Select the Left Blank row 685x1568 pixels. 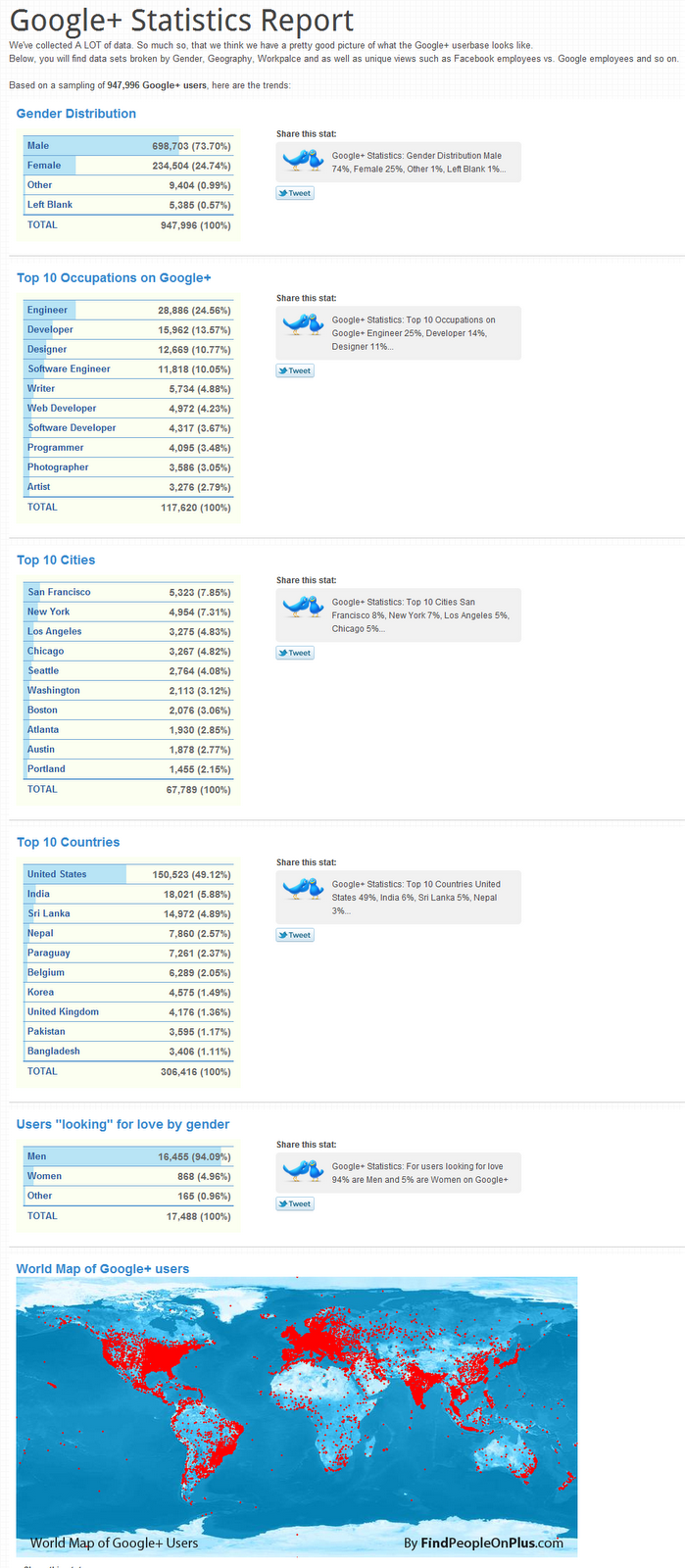point(128,205)
